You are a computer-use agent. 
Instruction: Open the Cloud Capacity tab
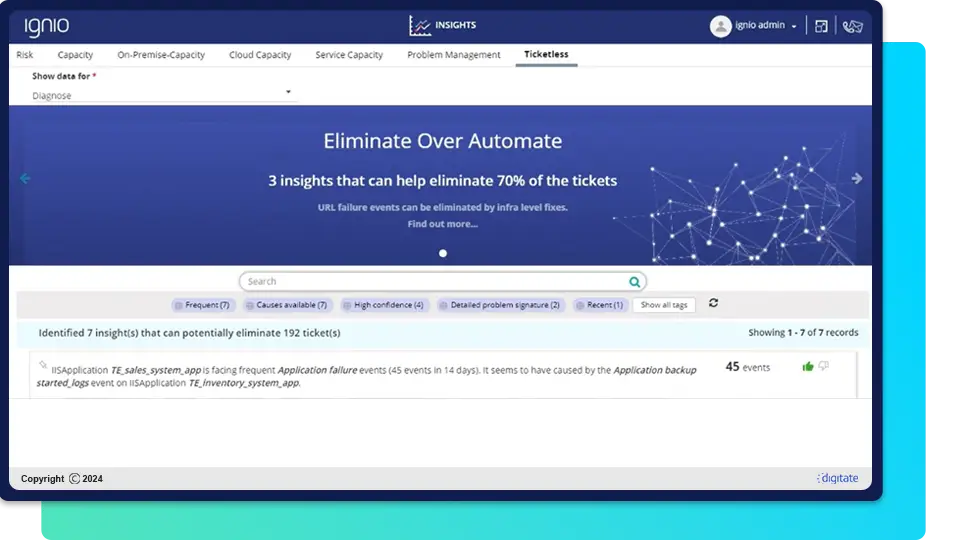click(x=260, y=55)
